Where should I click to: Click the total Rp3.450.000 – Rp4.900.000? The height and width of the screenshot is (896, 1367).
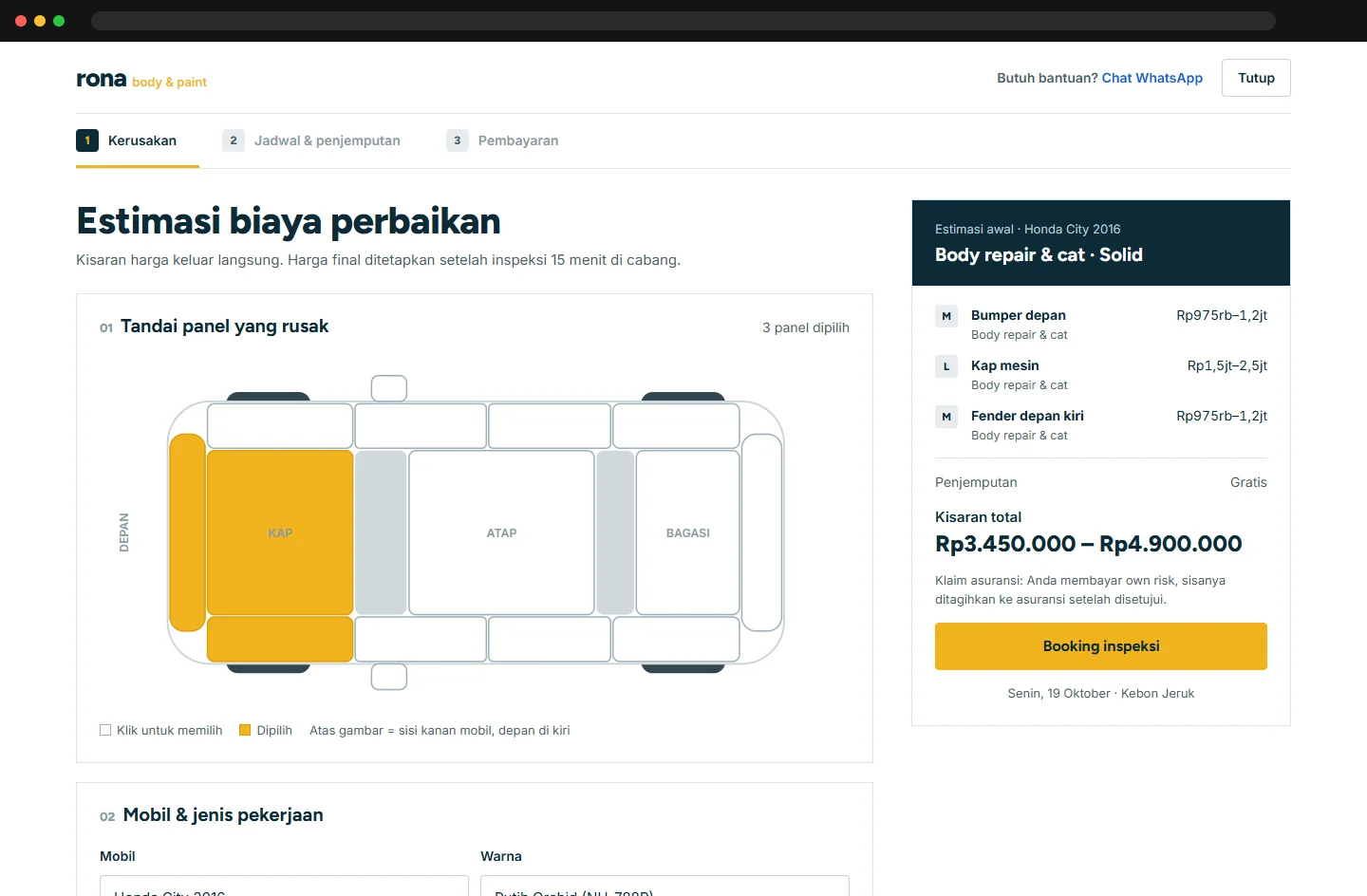(x=1089, y=544)
